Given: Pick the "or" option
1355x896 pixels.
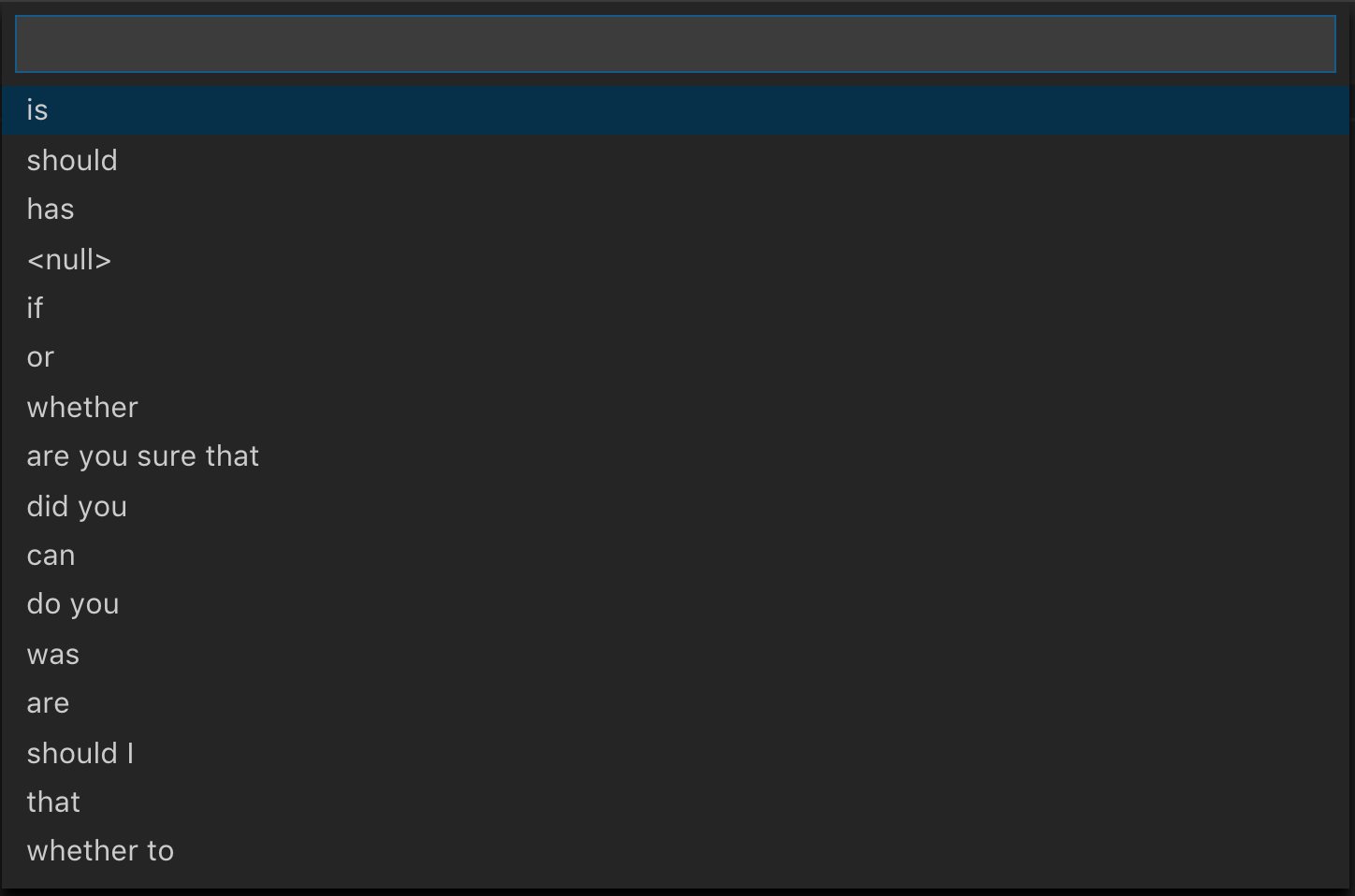Looking at the screenshot, I should coord(675,357).
